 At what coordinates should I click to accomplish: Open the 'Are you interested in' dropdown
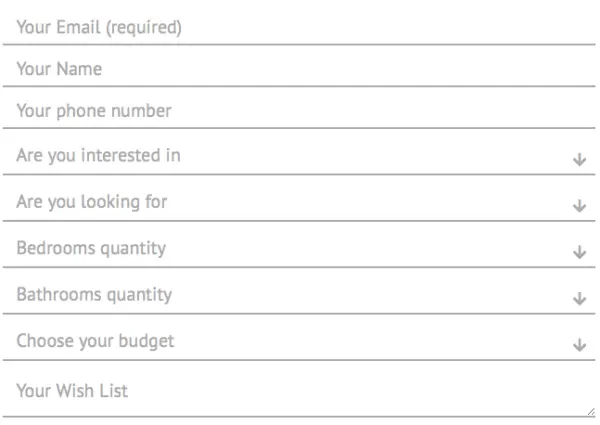point(298,156)
